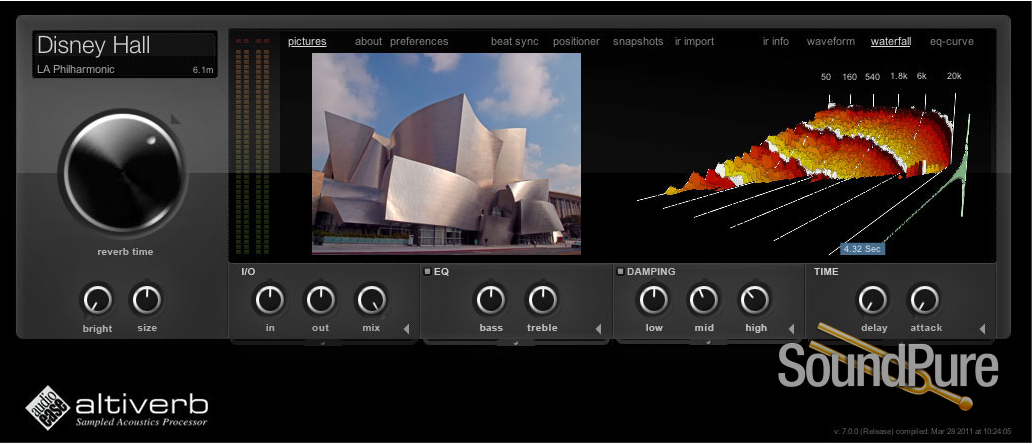1032x445 pixels.
Task: Adjust the bright knob
Action: pos(97,300)
